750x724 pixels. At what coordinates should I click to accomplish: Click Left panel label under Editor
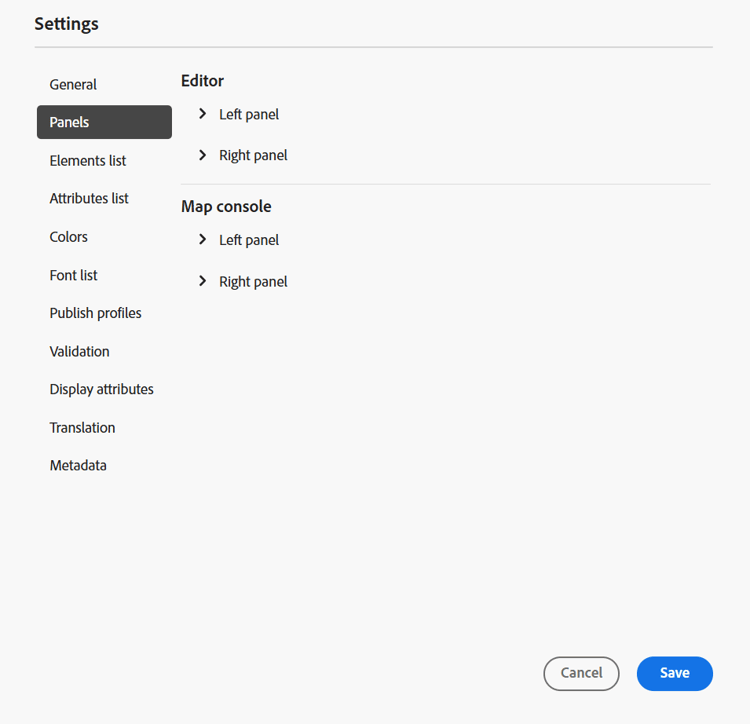coord(249,114)
